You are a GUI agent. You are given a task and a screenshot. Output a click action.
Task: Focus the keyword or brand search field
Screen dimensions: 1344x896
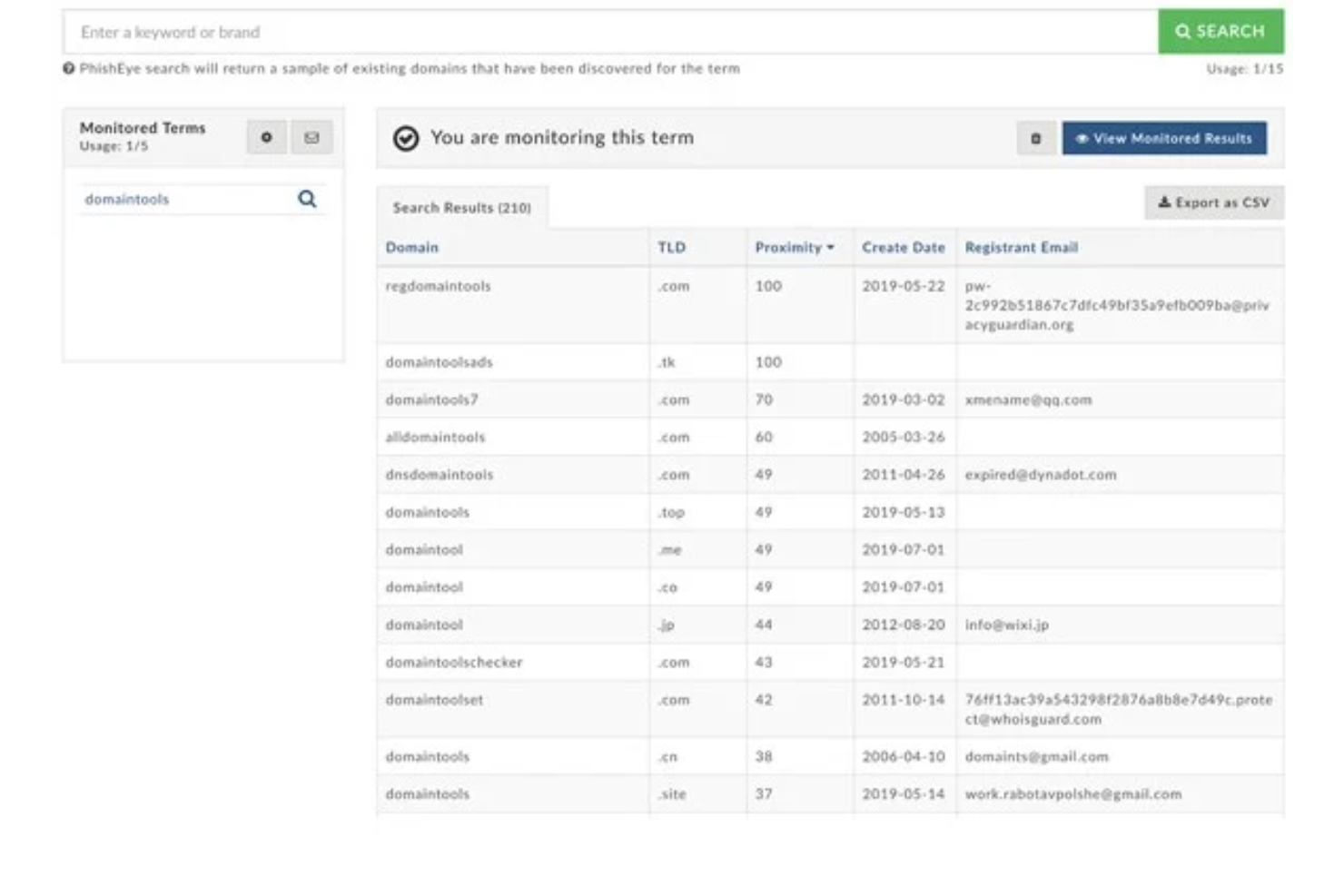(x=610, y=32)
